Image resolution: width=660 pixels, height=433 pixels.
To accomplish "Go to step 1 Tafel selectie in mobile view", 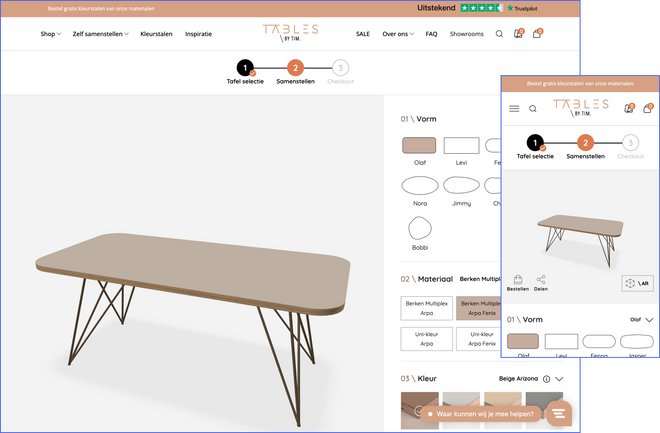I will [x=535, y=147].
